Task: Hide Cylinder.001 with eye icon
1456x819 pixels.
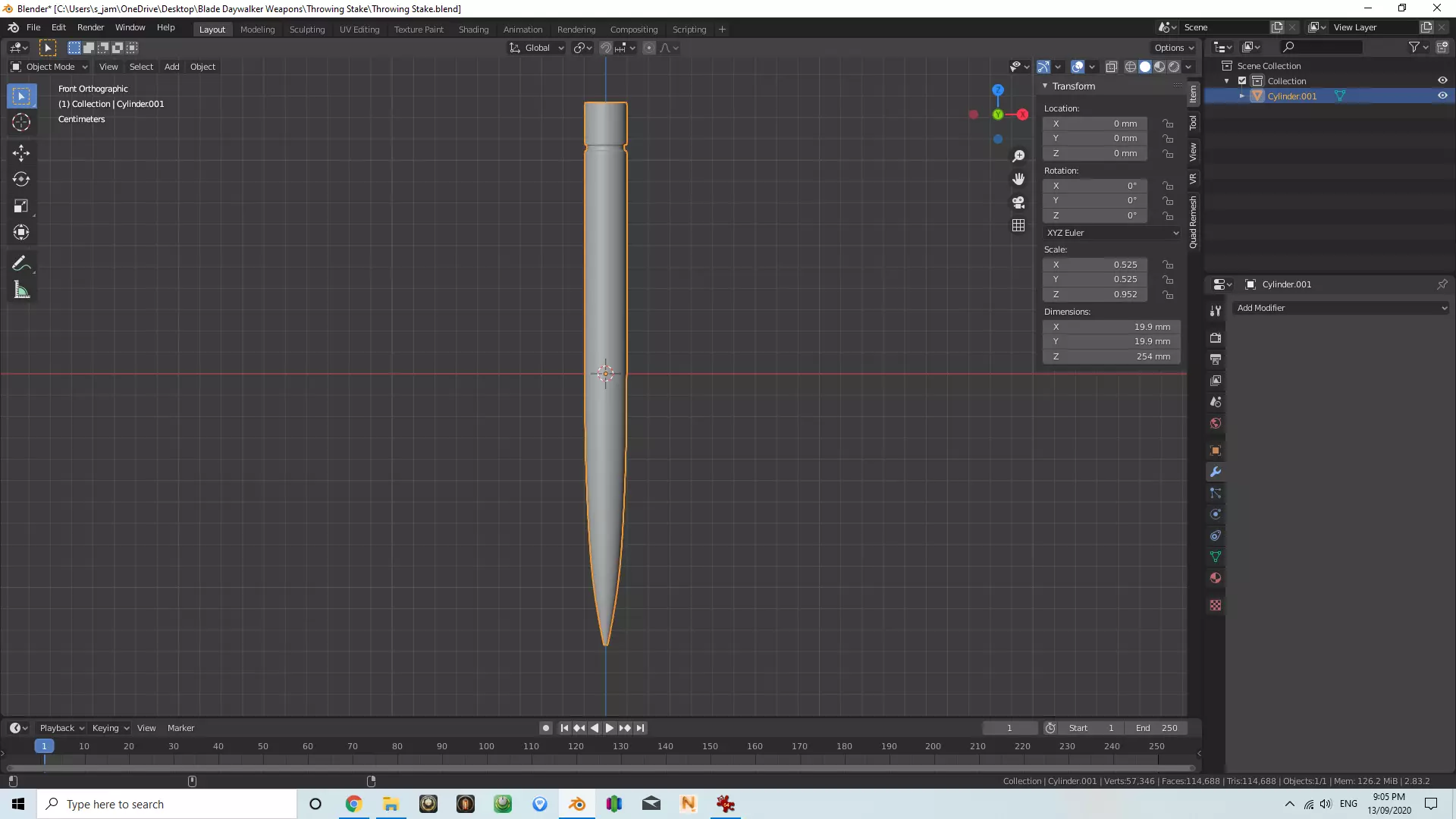Action: pyautogui.click(x=1442, y=96)
